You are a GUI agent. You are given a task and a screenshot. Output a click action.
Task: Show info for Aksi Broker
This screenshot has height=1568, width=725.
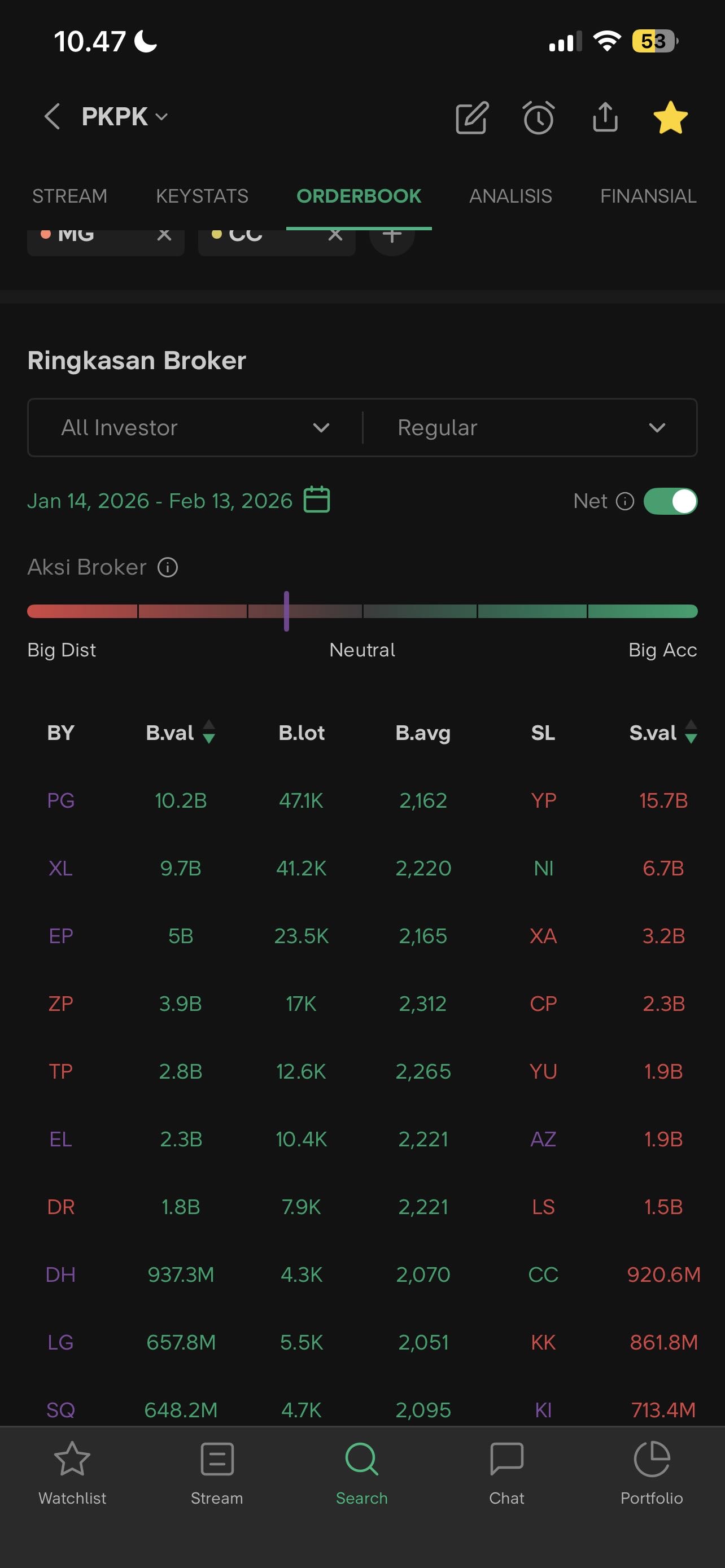168,567
